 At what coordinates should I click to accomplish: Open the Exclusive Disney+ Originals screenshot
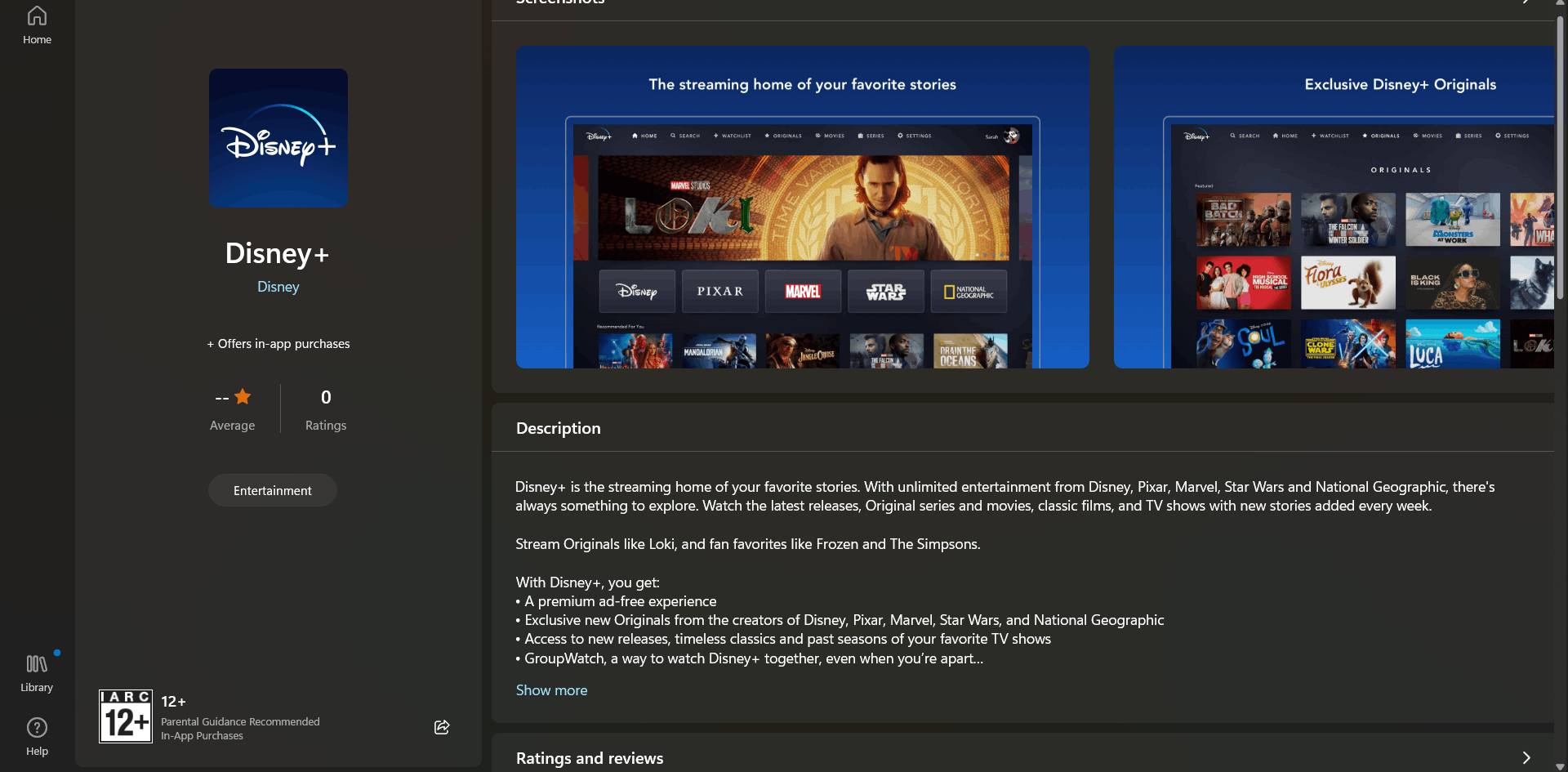tap(1334, 207)
